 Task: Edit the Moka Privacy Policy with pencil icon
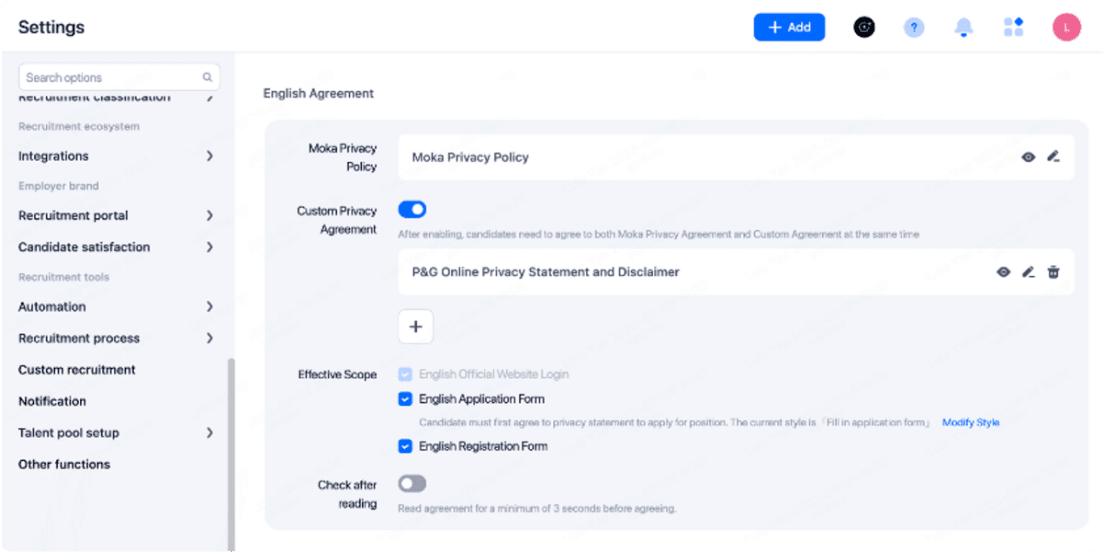(x=1053, y=157)
